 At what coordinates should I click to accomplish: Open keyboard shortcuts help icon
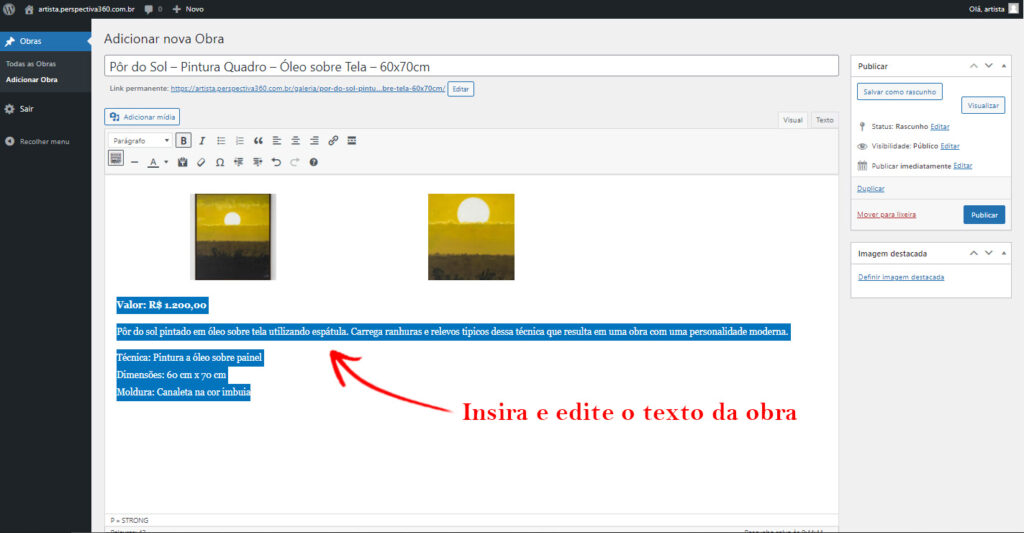coord(313,162)
